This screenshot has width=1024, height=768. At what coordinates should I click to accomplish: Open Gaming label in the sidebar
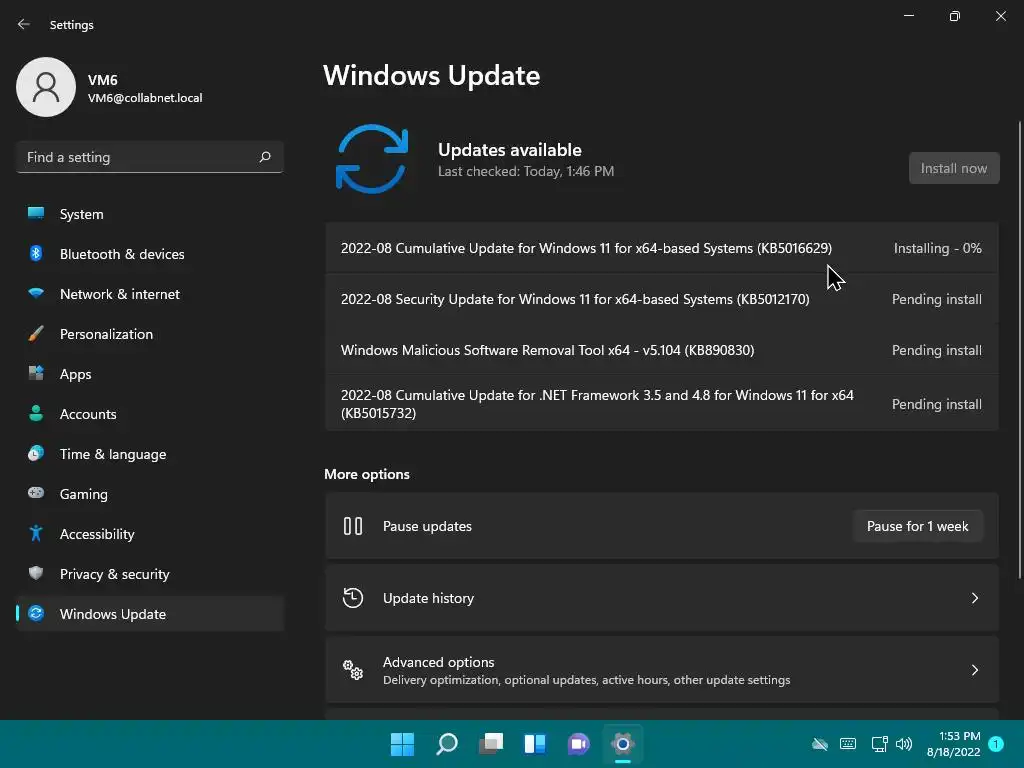(x=84, y=494)
